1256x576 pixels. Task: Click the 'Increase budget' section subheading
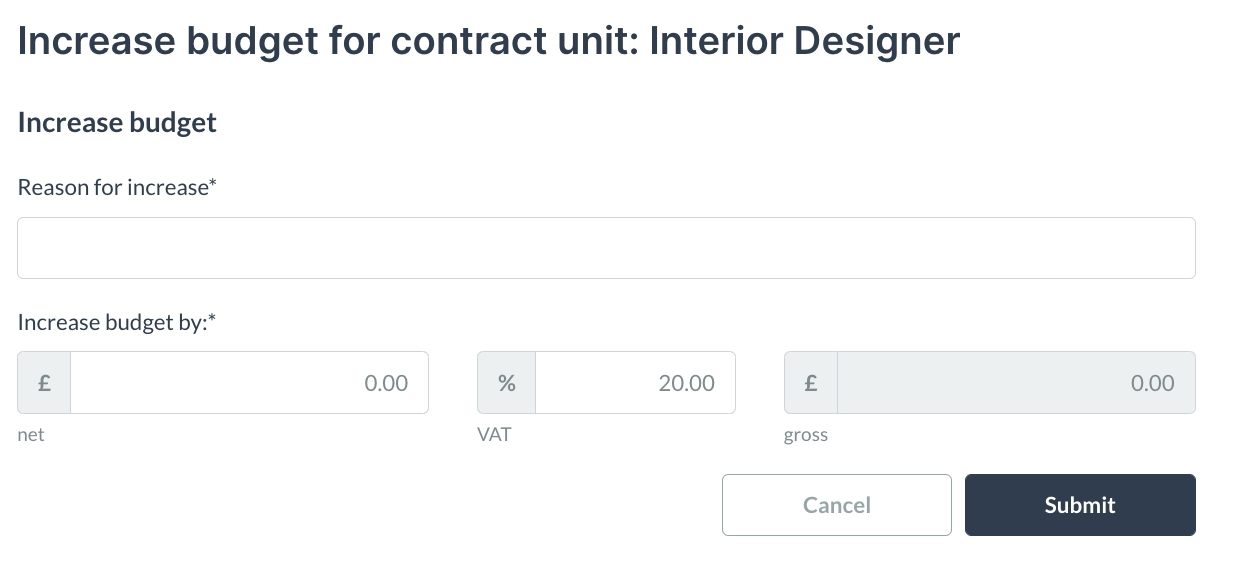click(x=117, y=123)
